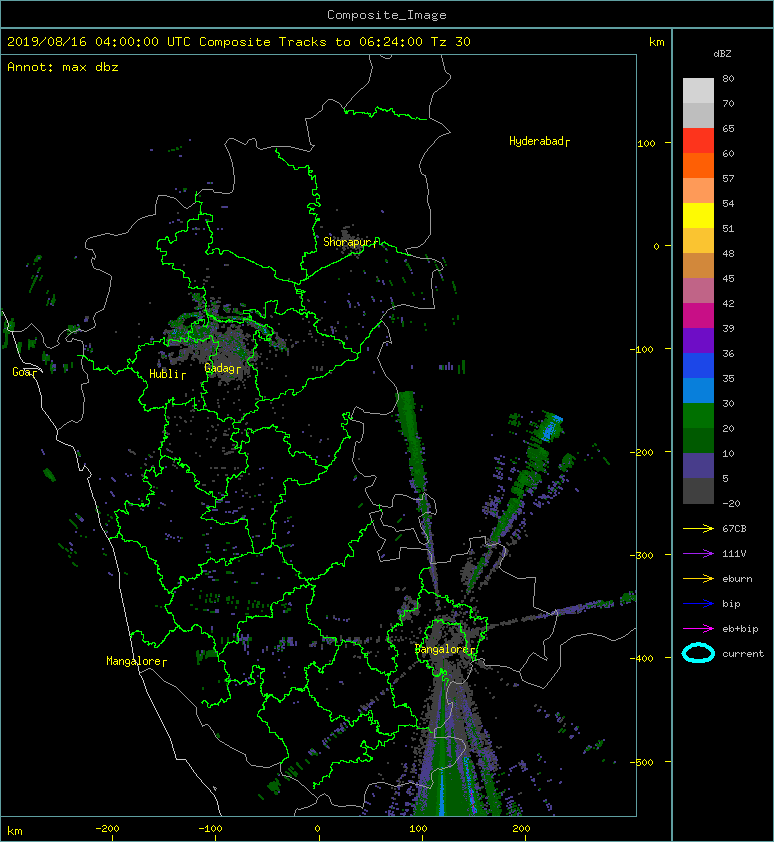Click the light gray 80 dBZ swatch

click(x=698, y=91)
